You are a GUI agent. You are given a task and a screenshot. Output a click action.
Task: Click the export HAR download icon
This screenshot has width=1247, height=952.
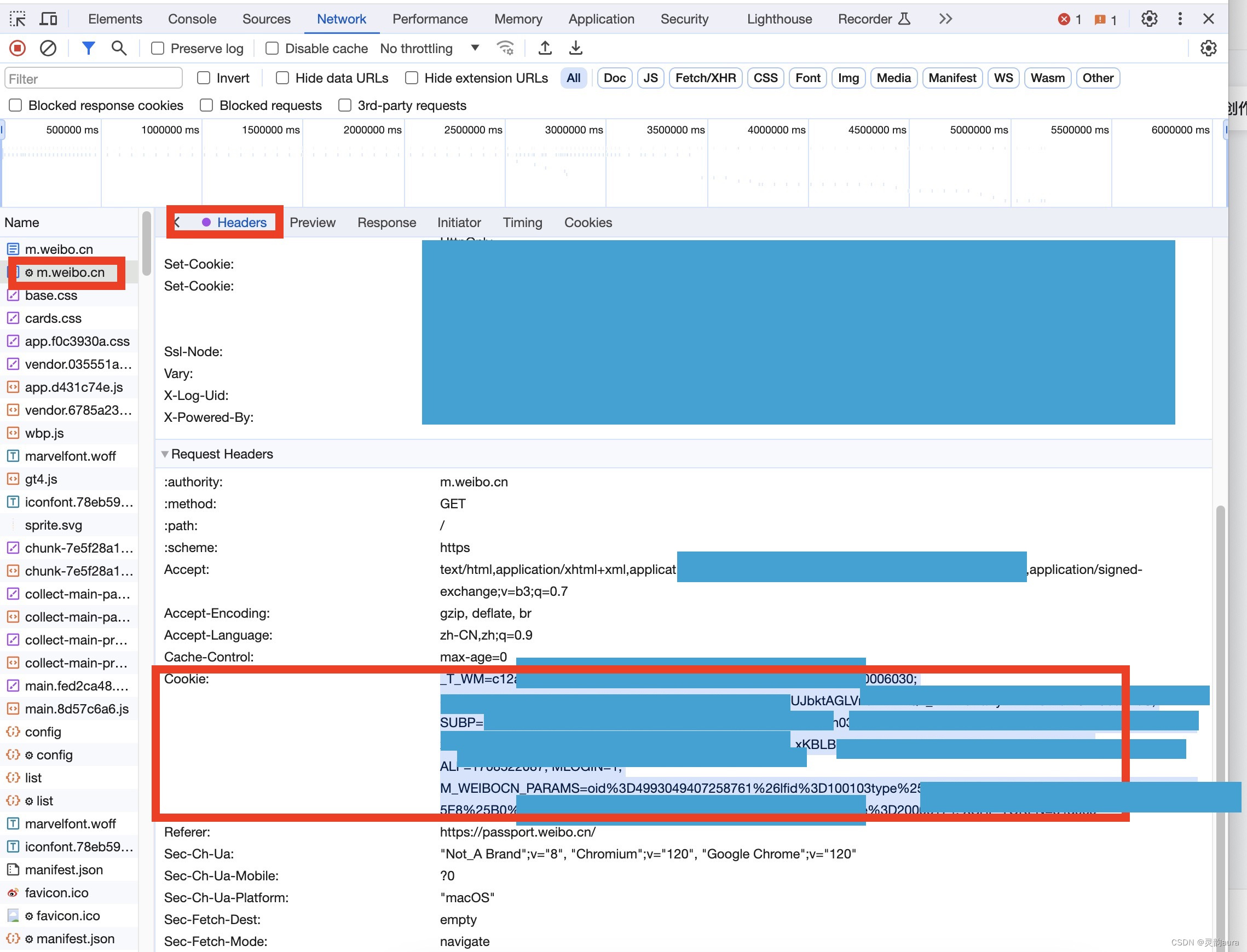pyautogui.click(x=575, y=48)
